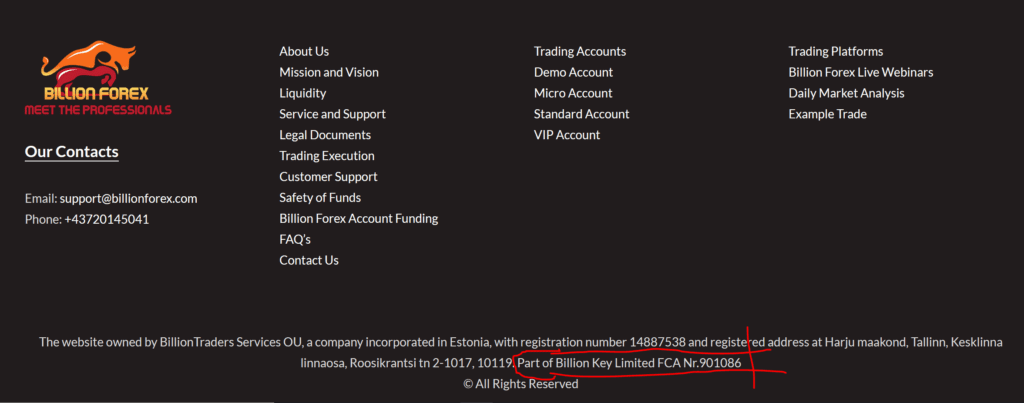Image resolution: width=1024 pixels, height=403 pixels.
Task: Open Trading Platforms link
Action: (x=836, y=51)
